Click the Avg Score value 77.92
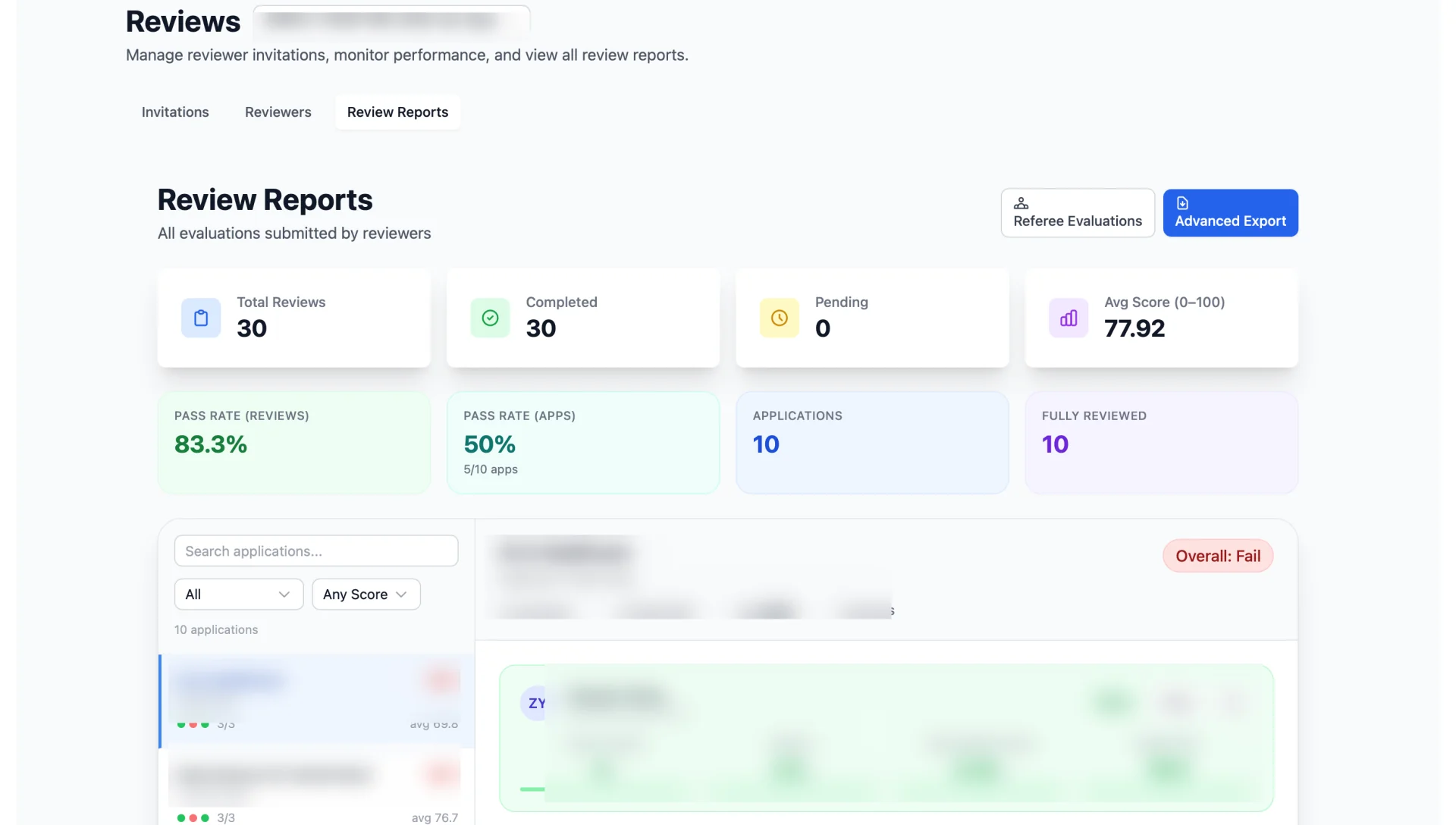The width and height of the screenshot is (1456, 825). pyautogui.click(x=1134, y=328)
